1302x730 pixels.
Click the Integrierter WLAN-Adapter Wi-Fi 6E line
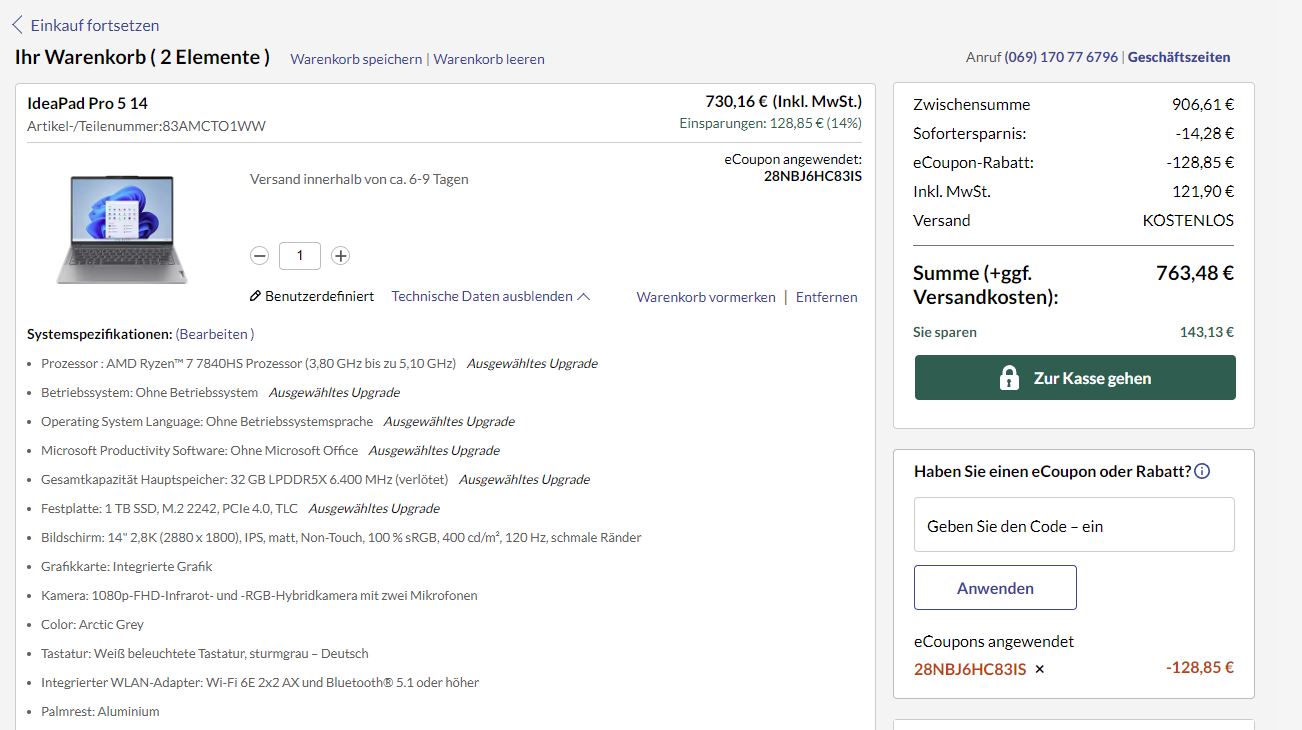click(x=260, y=682)
